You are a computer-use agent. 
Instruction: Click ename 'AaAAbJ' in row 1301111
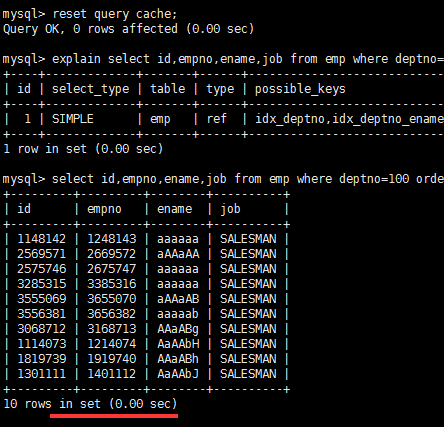[178, 374]
